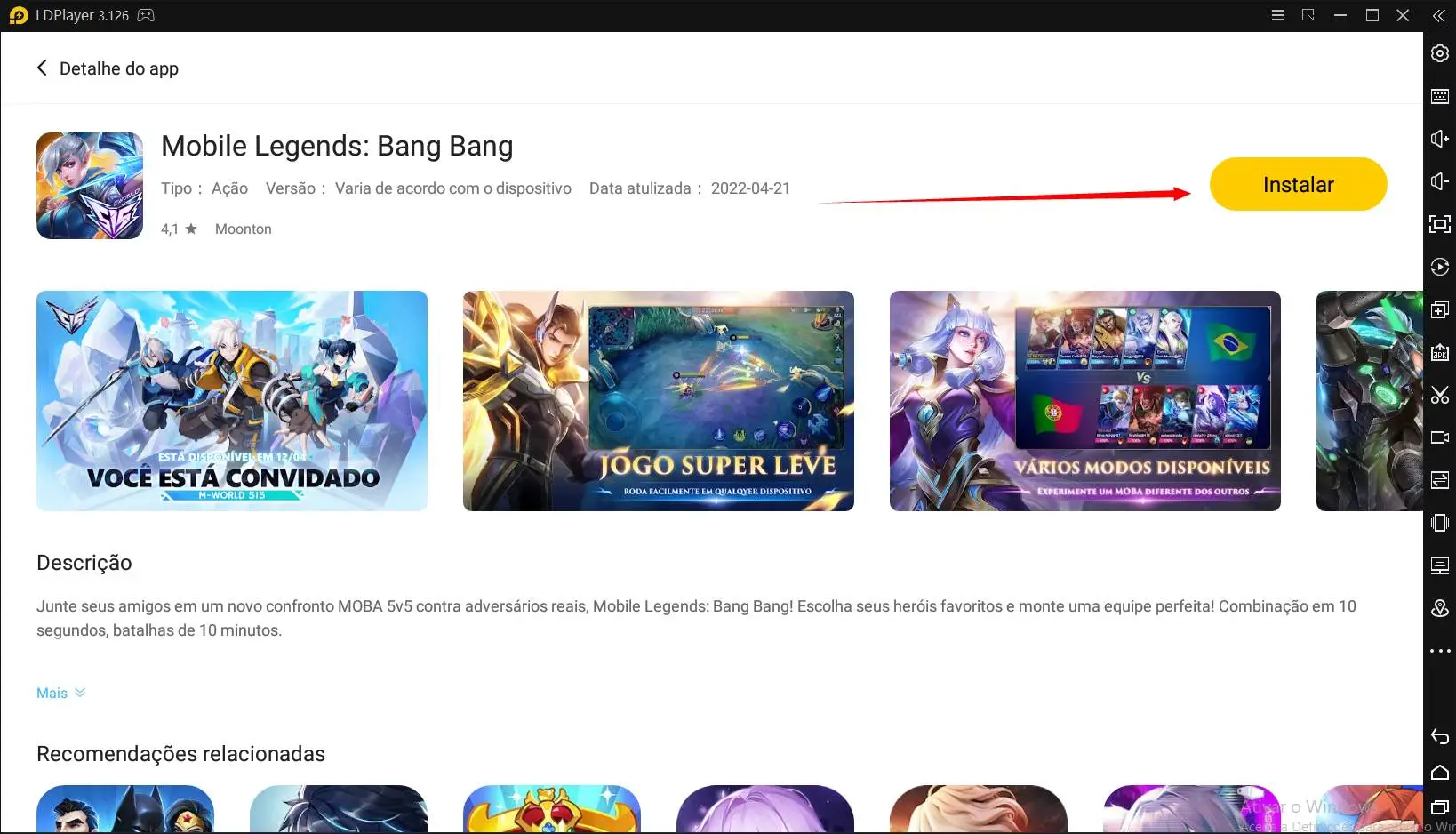Start the video recorder icon
The width and height of the screenshot is (1456, 834).
coord(1440,437)
